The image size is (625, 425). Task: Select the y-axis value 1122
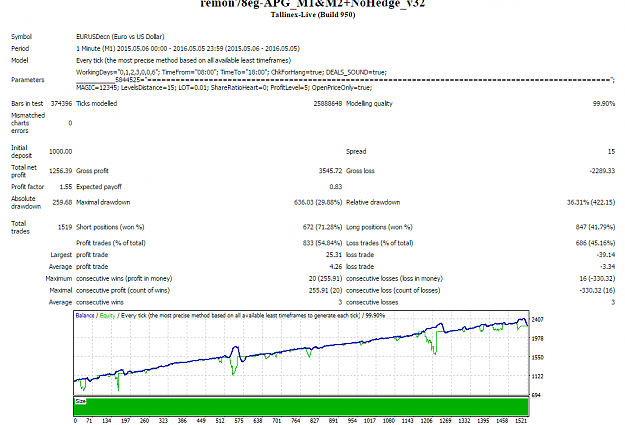click(538, 376)
